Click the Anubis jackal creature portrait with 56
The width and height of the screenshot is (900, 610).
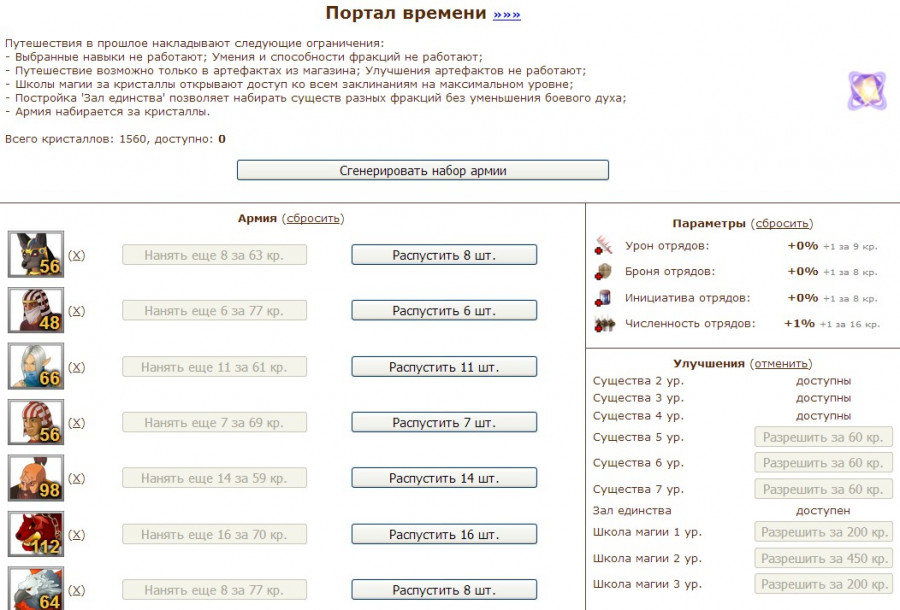tap(36, 254)
